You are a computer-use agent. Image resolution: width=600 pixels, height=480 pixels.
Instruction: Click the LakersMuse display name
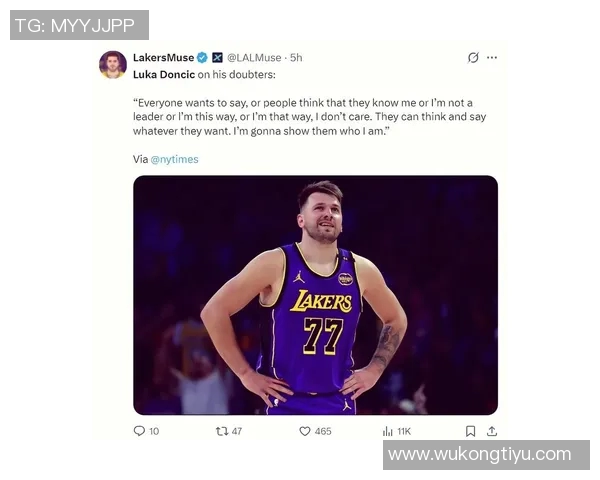(x=163, y=58)
